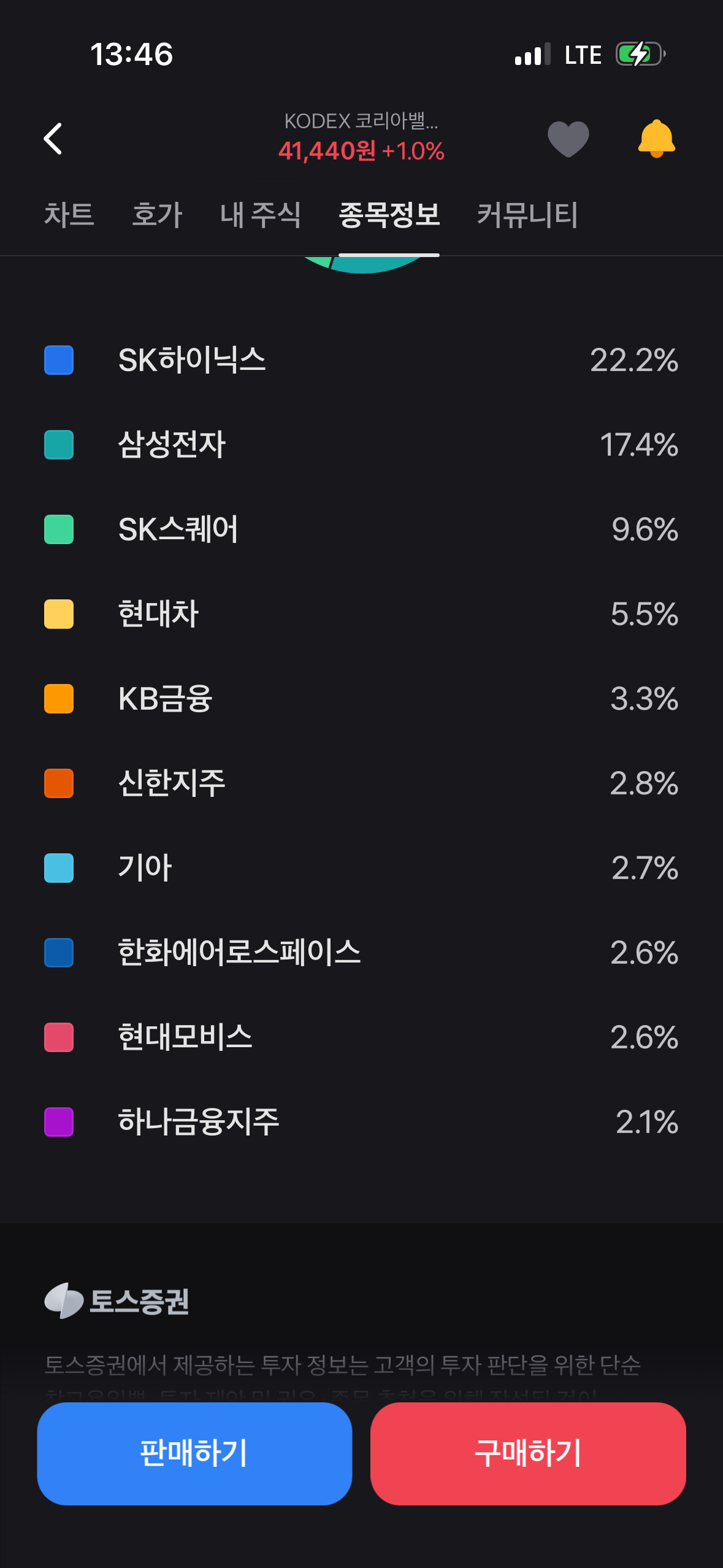723x1568 pixels.
Task: Select the 커뮤니티 tab
Action: click(527, 215)
